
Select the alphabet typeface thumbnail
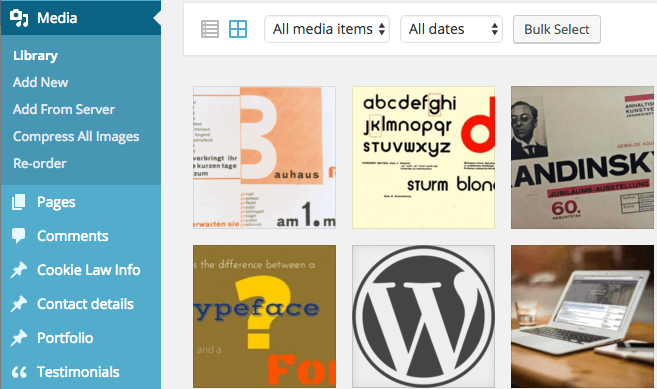(423, 158)
